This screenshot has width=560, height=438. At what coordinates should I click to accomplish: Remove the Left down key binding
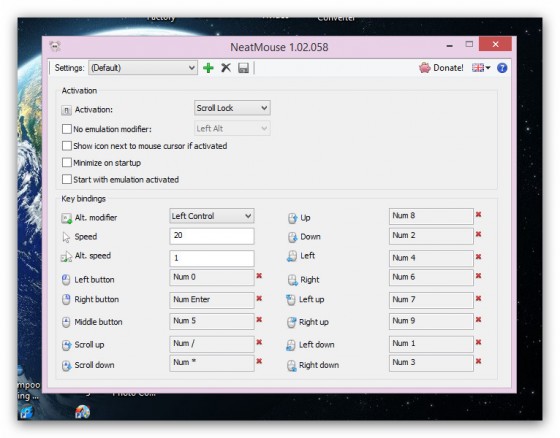479,342
